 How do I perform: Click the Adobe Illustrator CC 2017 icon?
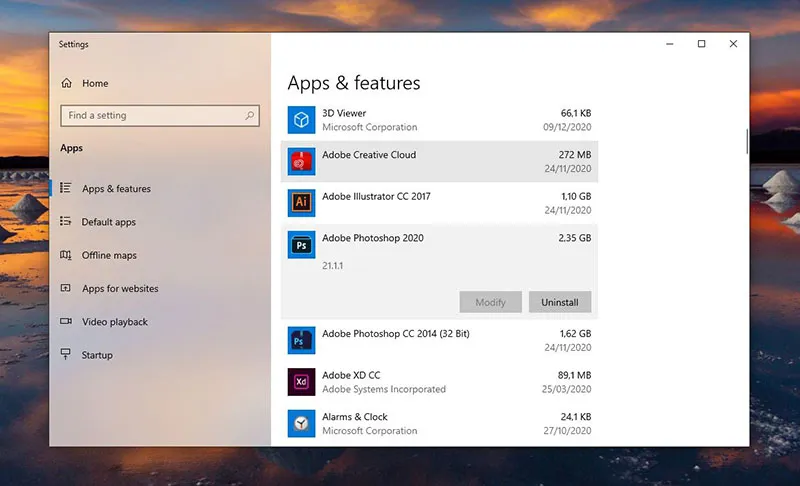(x=301, y=203)
